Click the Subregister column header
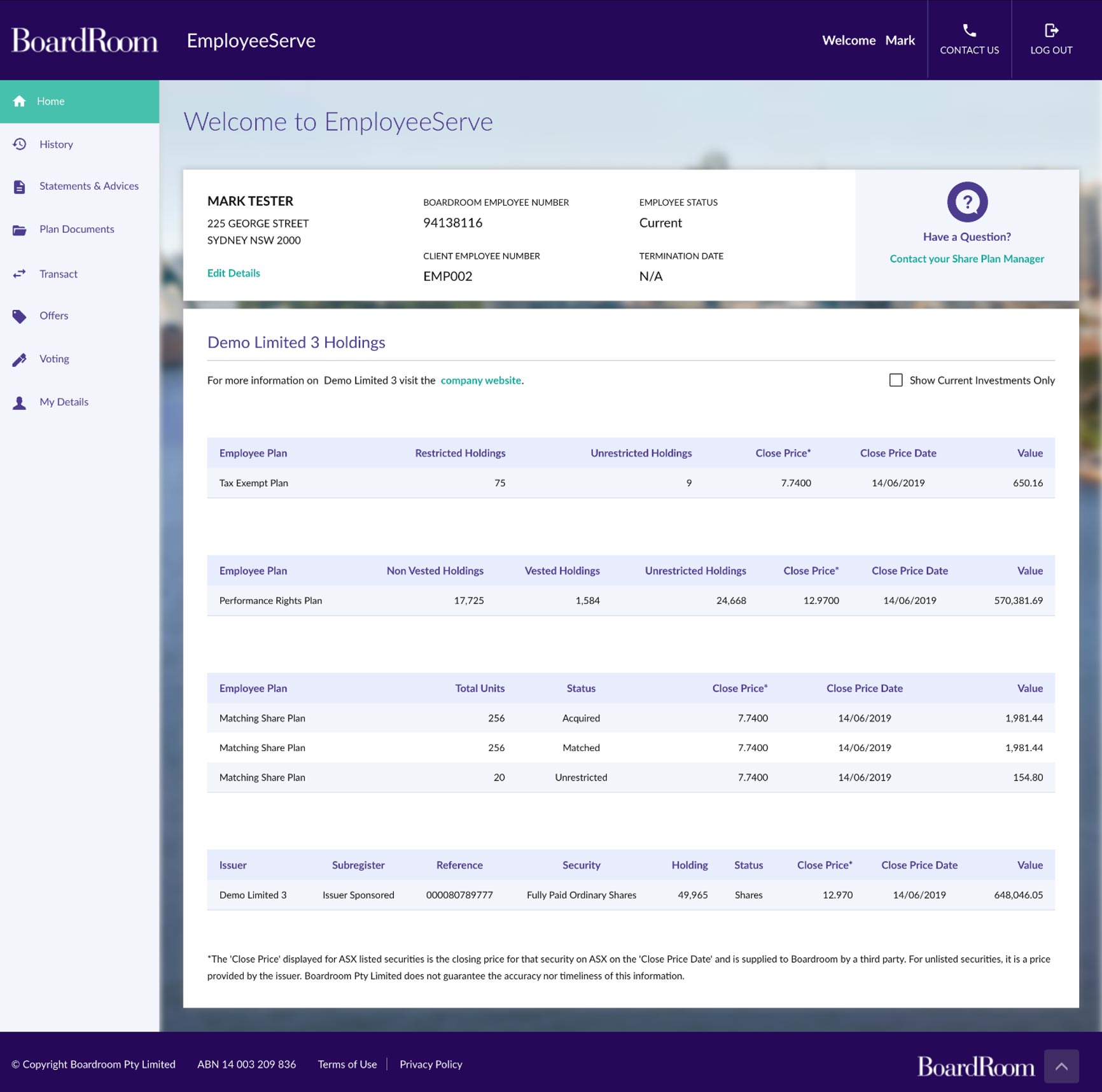The image size is (1102, 1092). [x=358, y=865]
